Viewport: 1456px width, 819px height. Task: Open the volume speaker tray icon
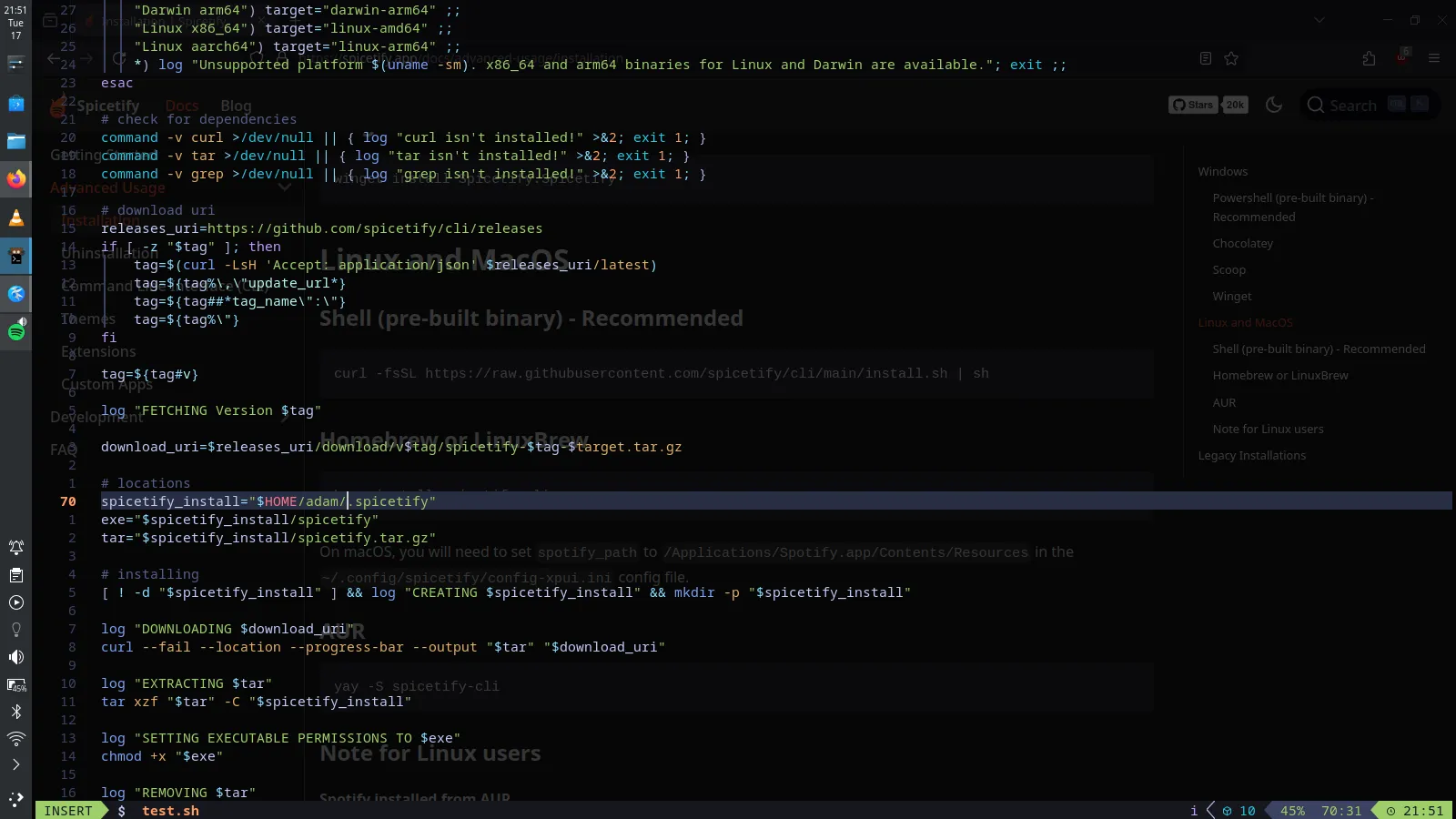(x=16, y=657)
